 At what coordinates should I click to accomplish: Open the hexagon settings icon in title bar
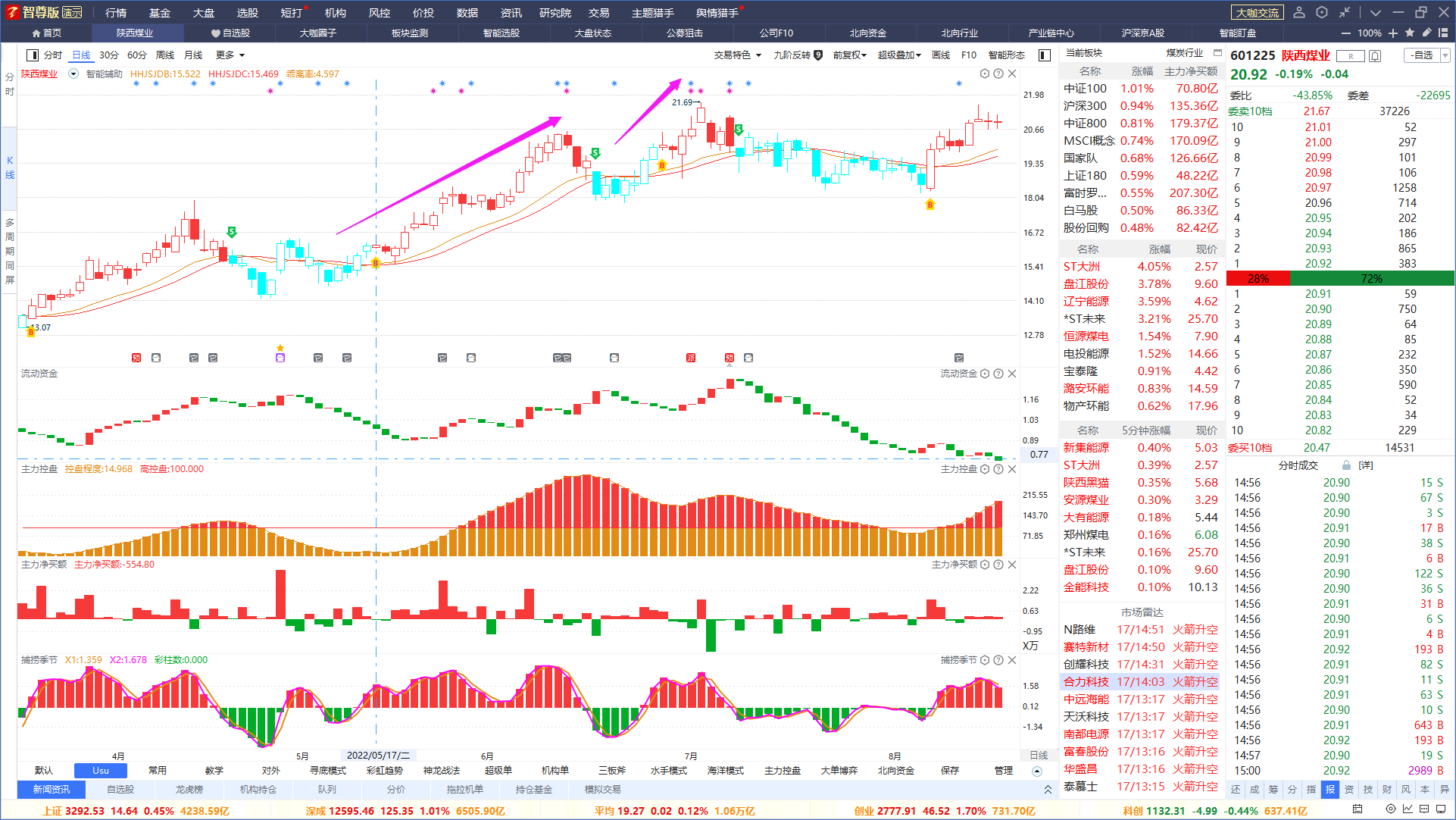(1322, 12)
